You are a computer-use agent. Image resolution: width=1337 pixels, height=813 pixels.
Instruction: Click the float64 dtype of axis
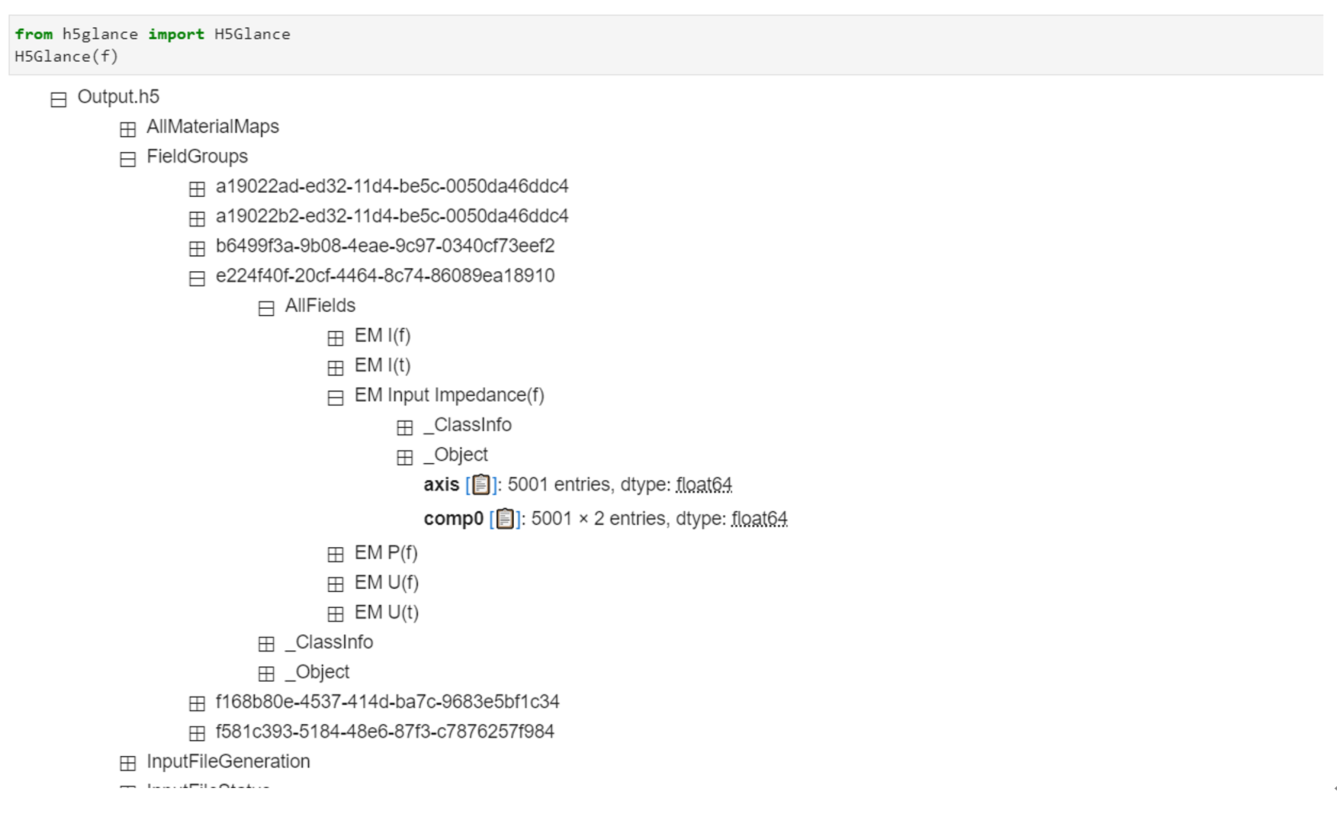[x=704, y=485]
